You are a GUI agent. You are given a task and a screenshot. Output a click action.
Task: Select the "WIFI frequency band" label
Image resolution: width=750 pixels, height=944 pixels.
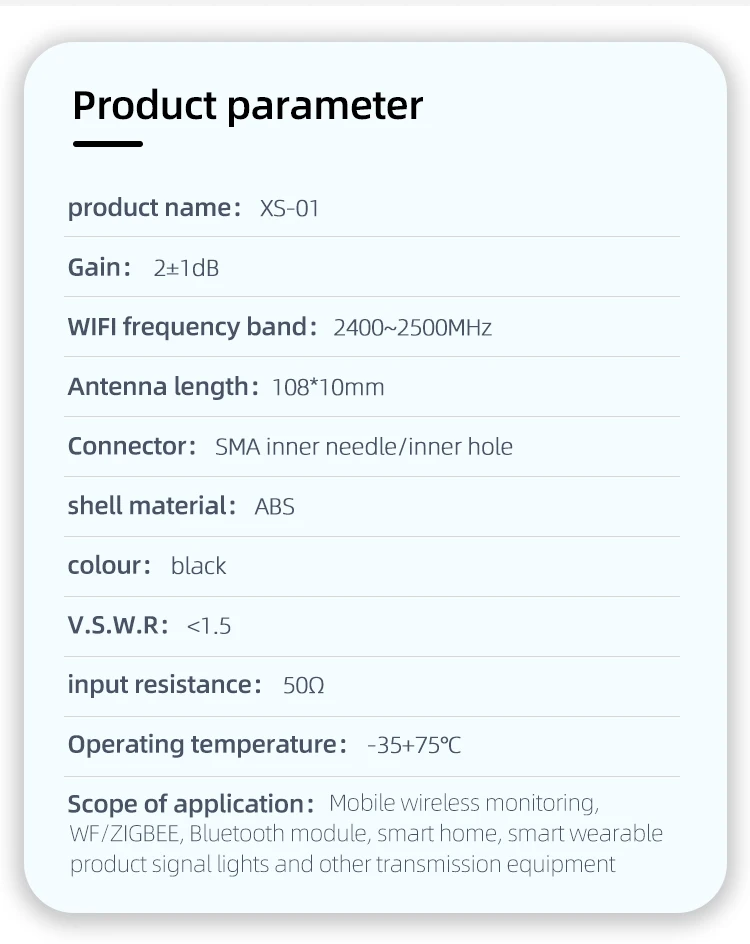tap(191, 327)
